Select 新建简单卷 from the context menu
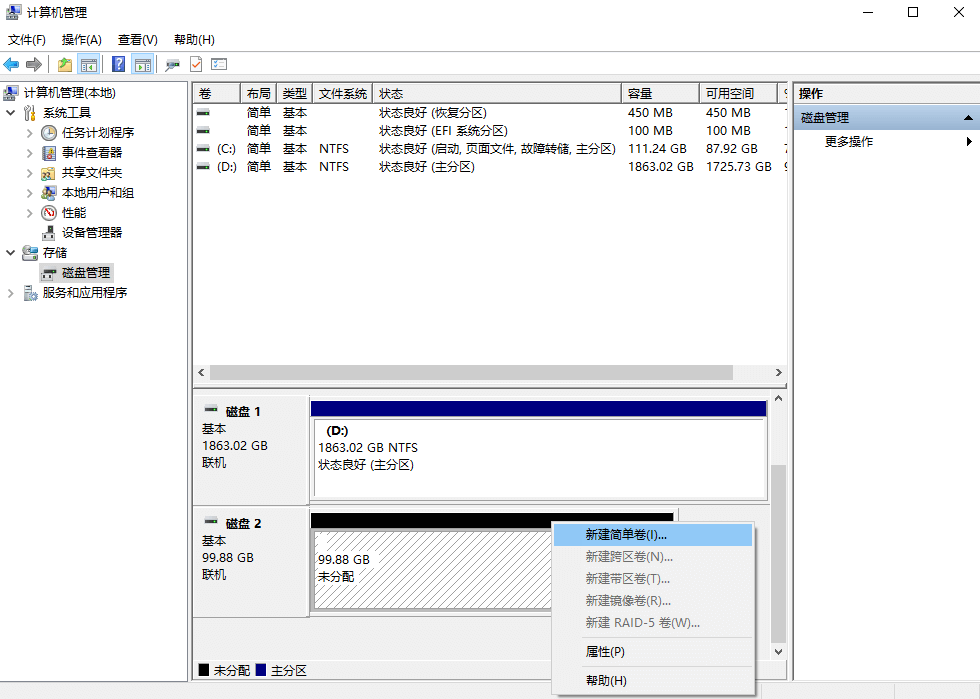This screenshot has width=980, height=699. [x=627, y=534]
